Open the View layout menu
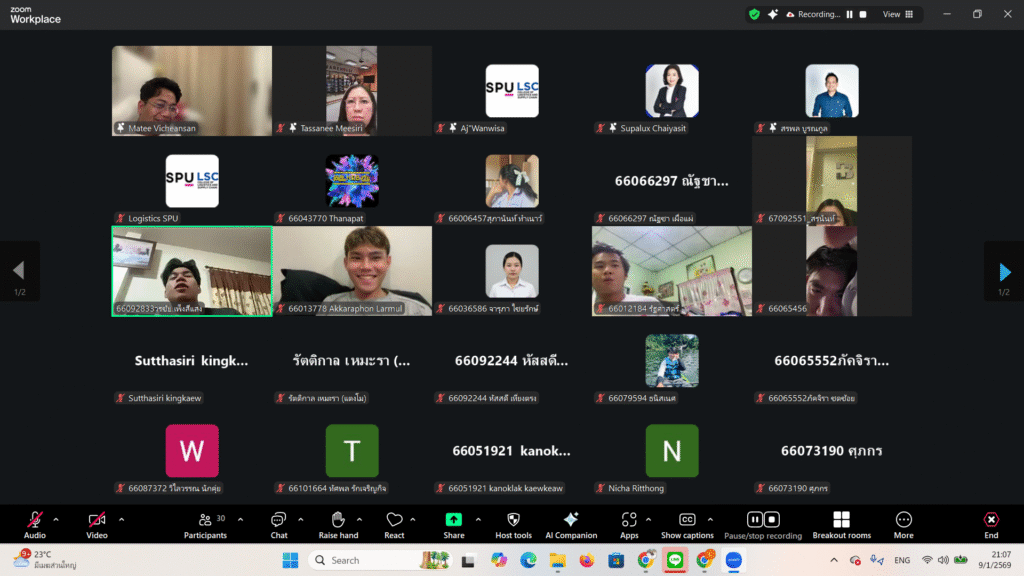Screen dimensions: 1024x576 click(x=891, y=14)
